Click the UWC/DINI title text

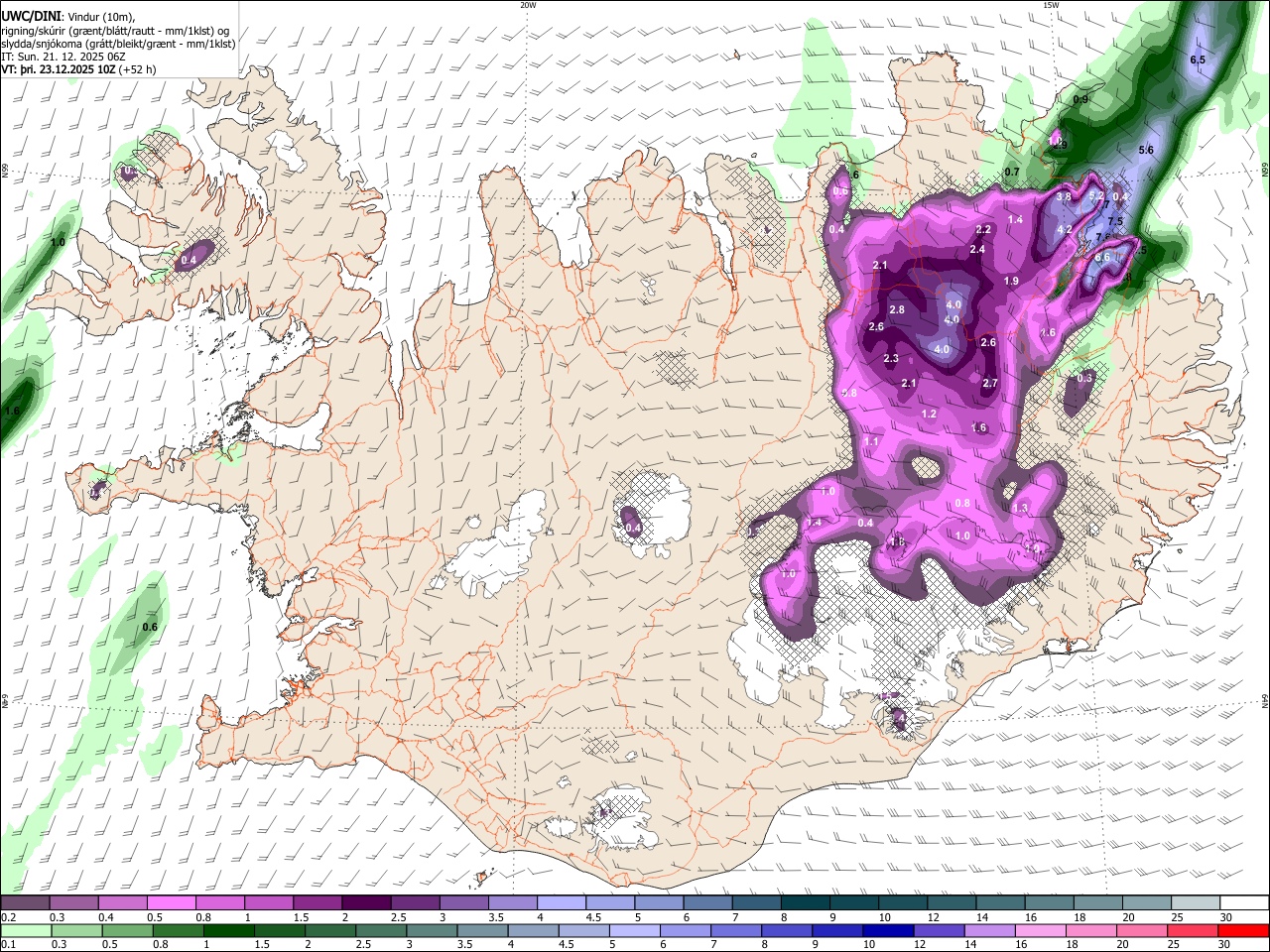pos(30,16)
